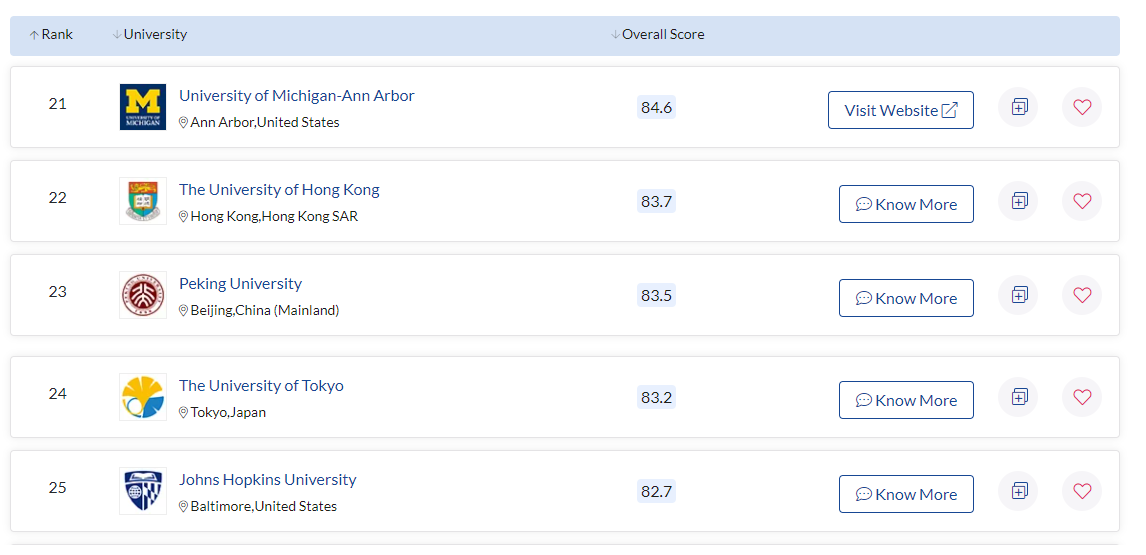Open Johns Hopkins University name link
Viewport: 1146px width, 555px height.
(267, 480)
